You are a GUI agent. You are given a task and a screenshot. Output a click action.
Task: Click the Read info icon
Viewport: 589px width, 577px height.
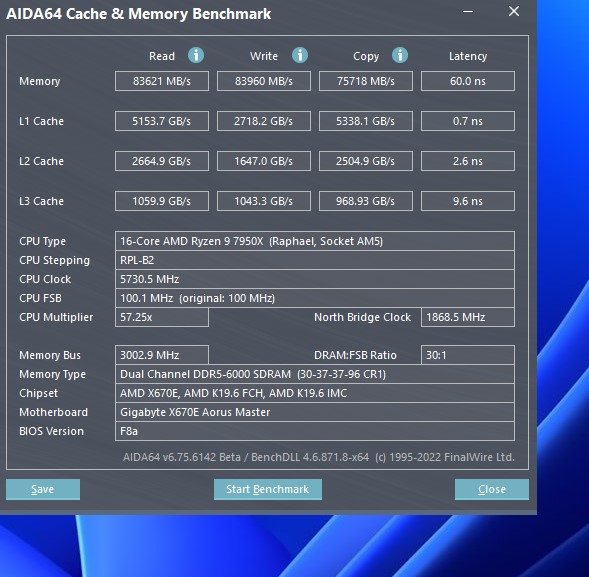(196, 55)
